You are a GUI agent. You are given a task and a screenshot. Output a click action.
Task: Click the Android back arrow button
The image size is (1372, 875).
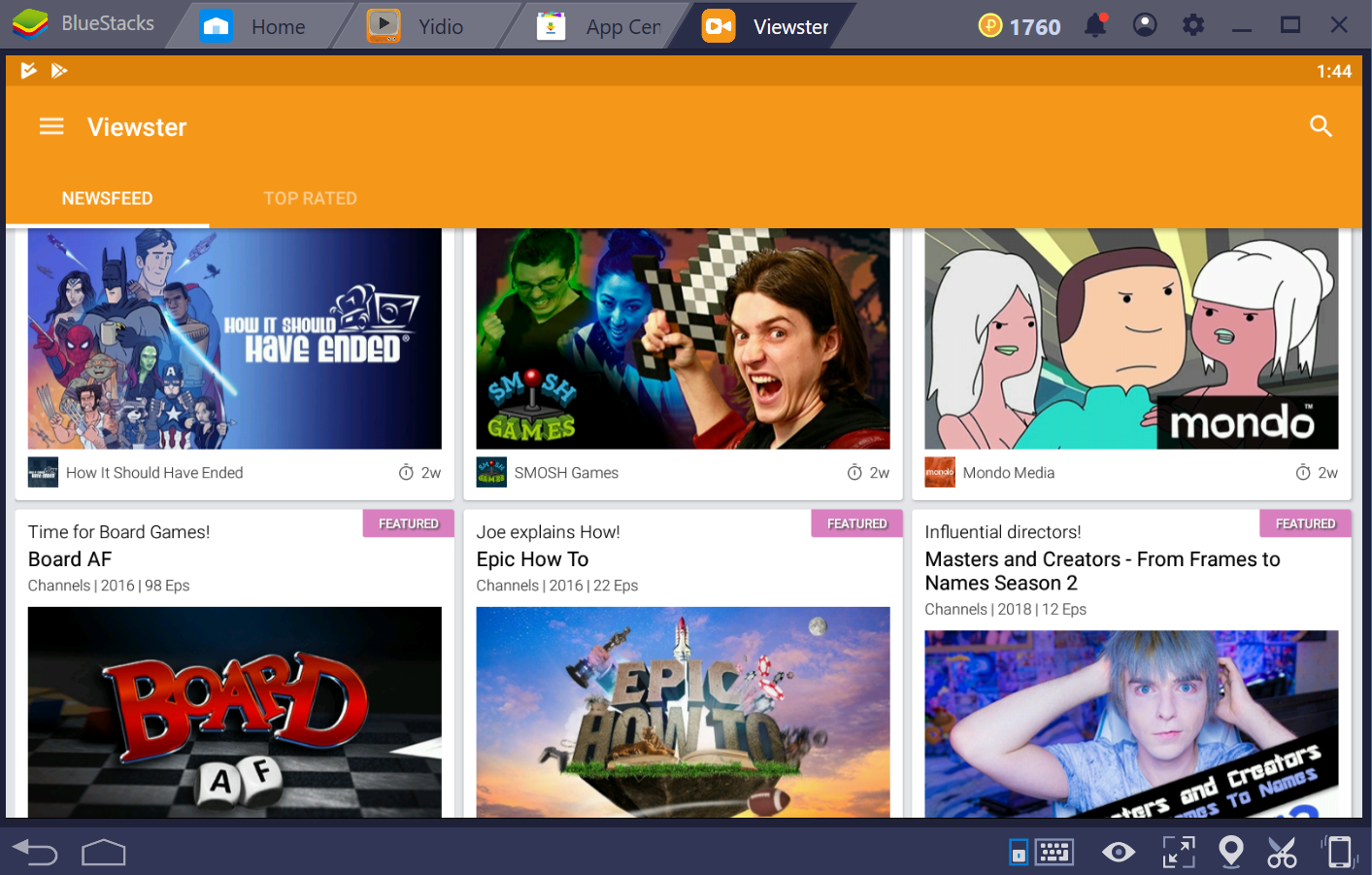click(35, 853)
